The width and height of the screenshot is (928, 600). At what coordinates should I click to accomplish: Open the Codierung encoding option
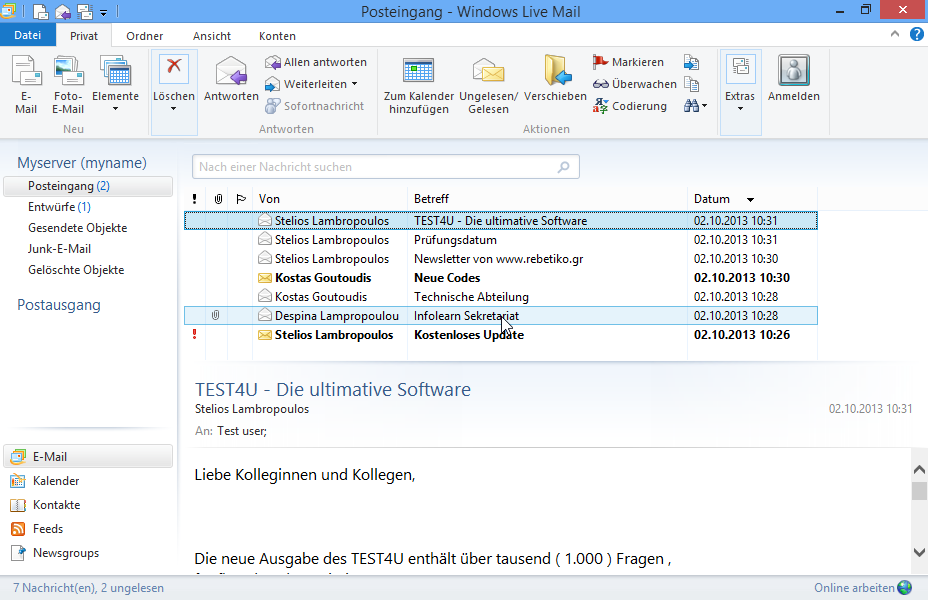point(630,106)
